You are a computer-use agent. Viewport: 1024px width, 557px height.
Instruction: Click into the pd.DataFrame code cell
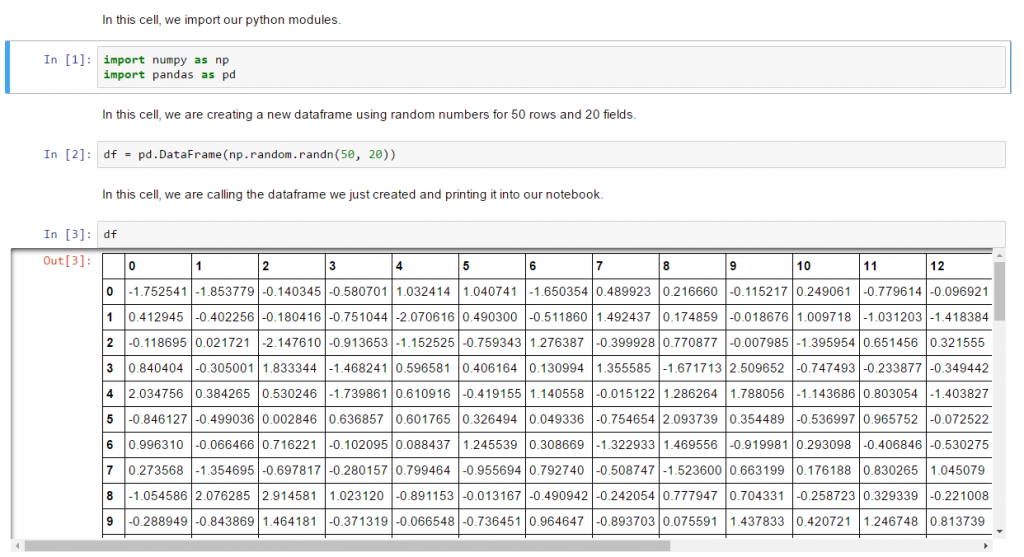tap(552, 154)
